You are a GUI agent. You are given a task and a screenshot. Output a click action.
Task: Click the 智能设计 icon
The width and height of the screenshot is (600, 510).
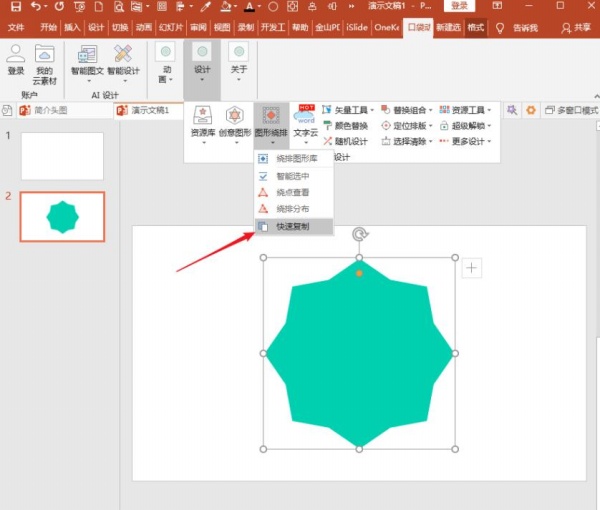[123, 60]
